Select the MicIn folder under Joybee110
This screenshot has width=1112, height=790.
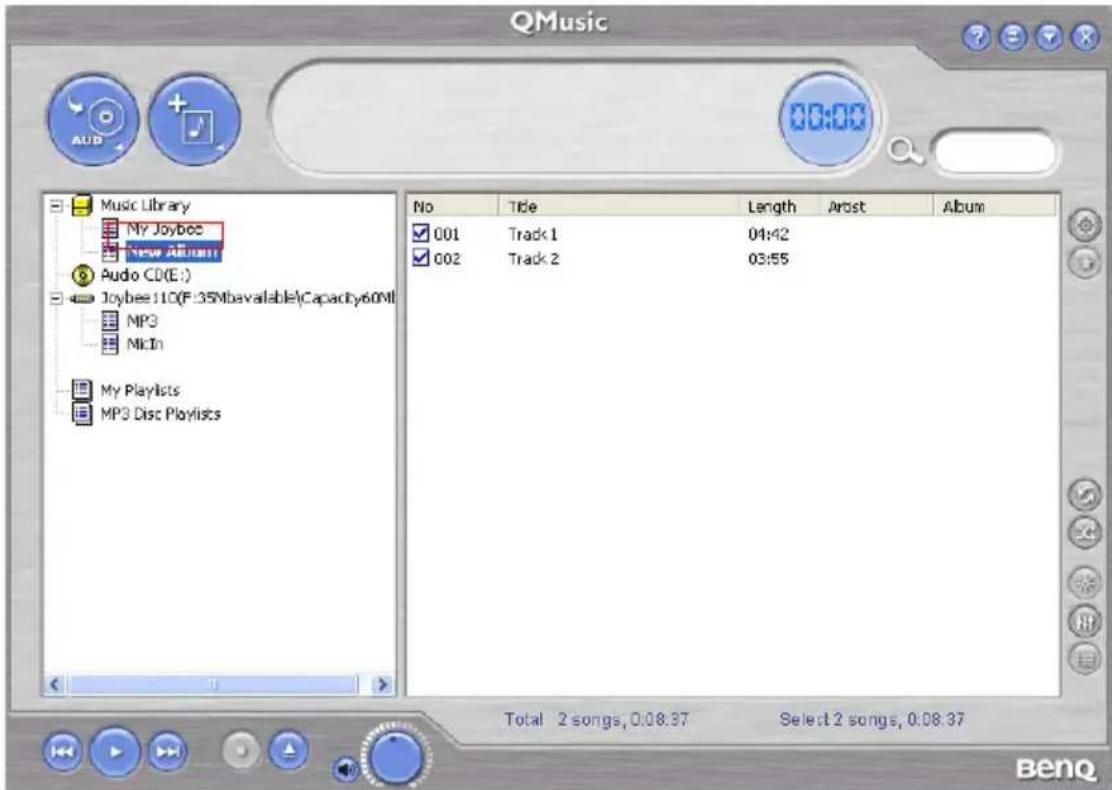[145, 344]
